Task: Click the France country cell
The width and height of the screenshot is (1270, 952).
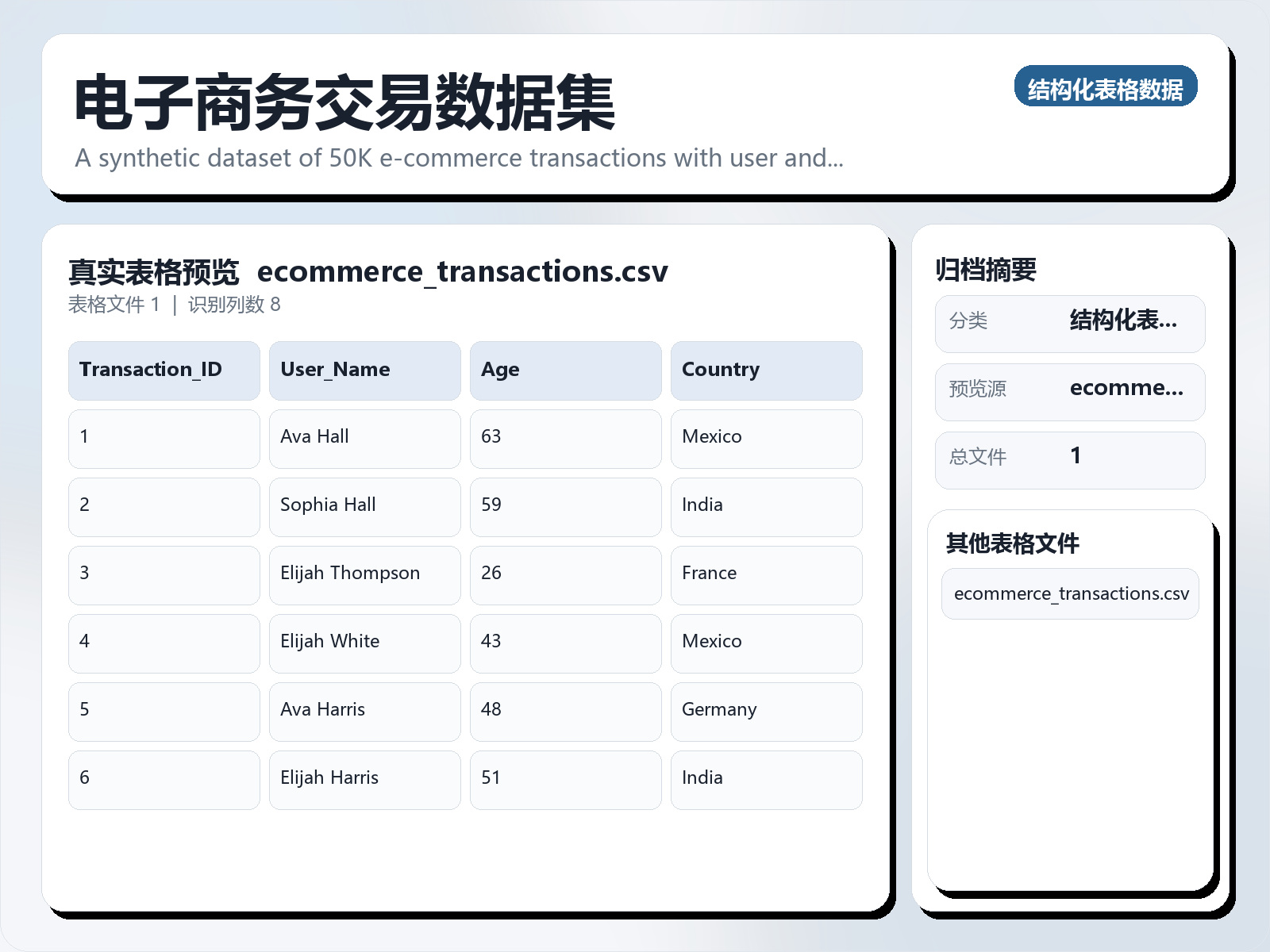Action: click(766, 574)
